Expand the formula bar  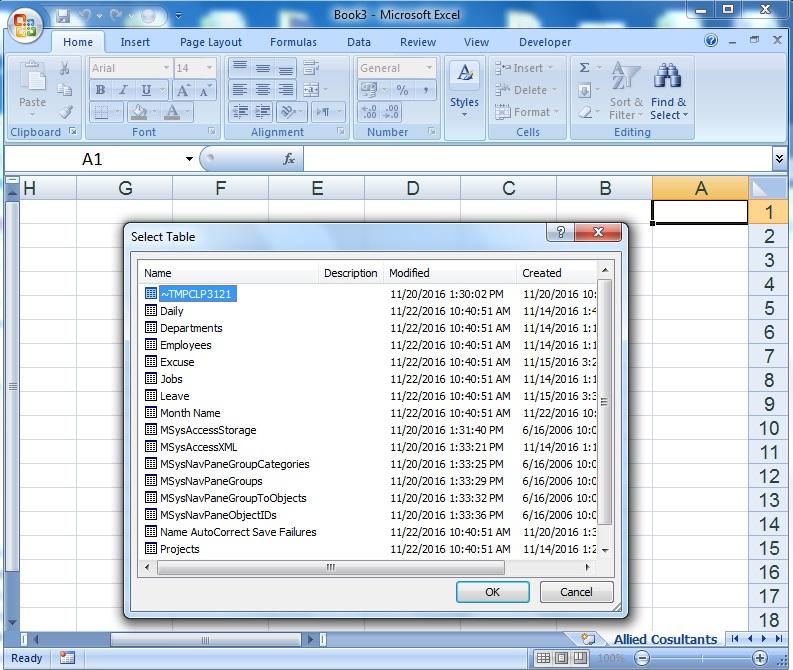(x=779, y=159)
